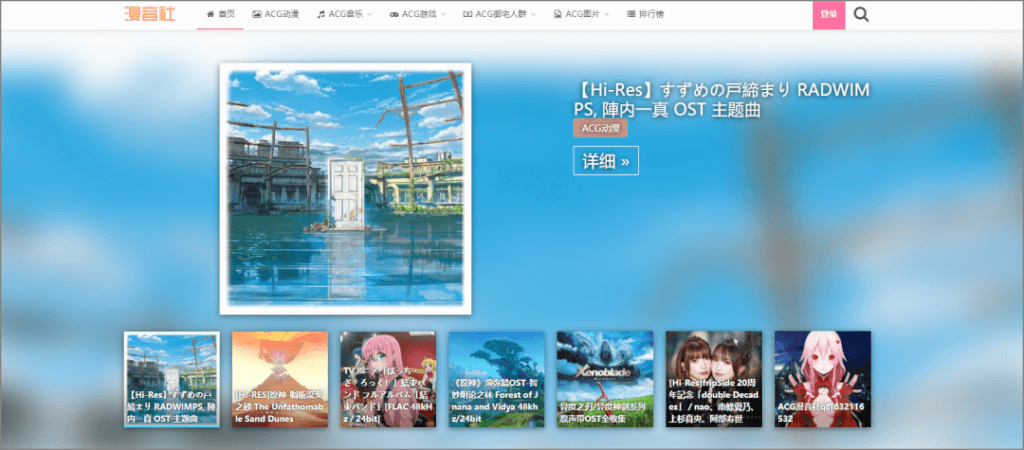Select the ACG漫音社 QQ group thumbnail
The height and width of the screenshot is (450, 1024).
(x=823, y=379)
